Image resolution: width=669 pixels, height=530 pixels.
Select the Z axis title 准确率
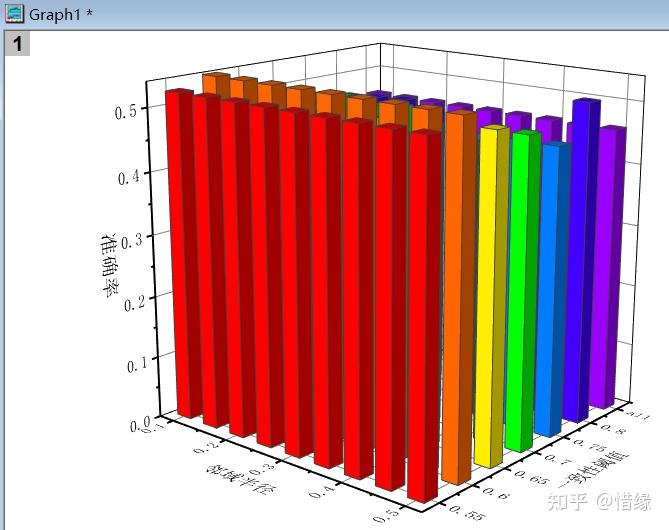pos(110,265)
